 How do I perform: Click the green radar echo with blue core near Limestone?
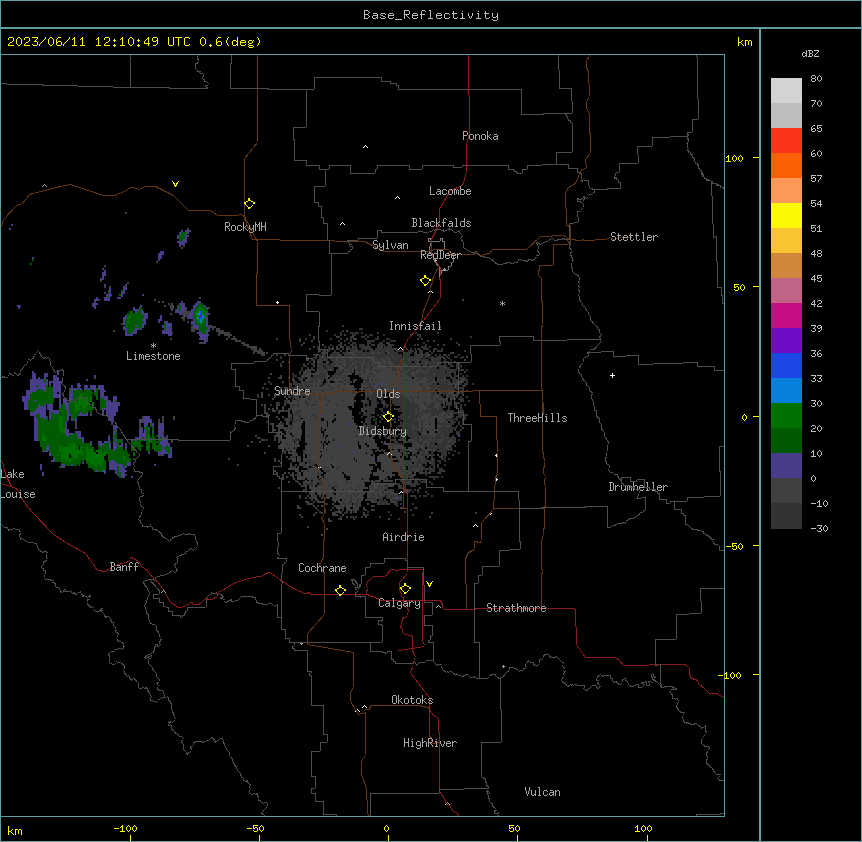(200, 318)
